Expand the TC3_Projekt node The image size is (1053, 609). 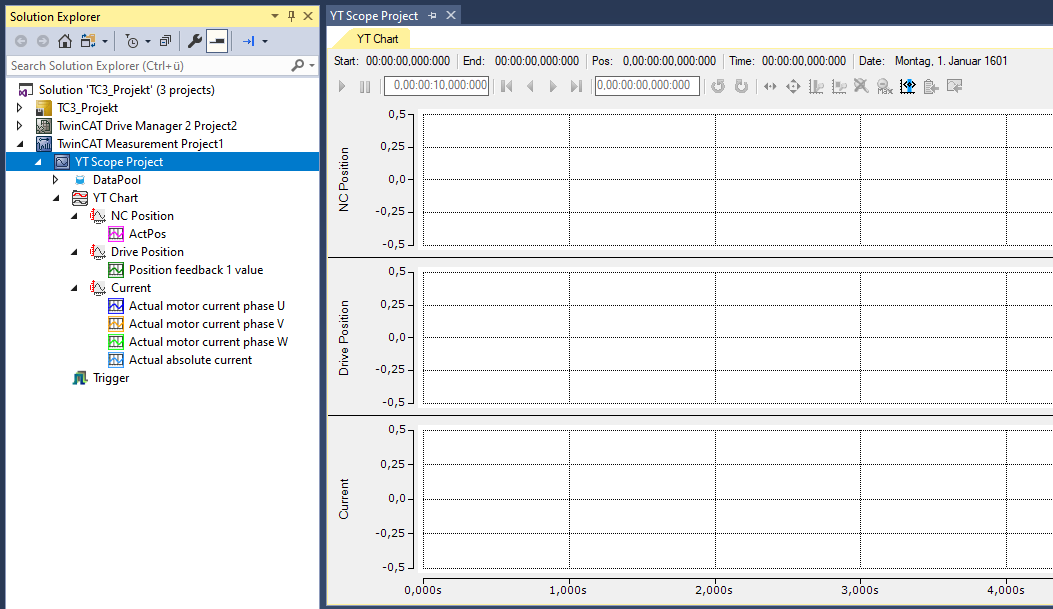click(x=19, y=108)
